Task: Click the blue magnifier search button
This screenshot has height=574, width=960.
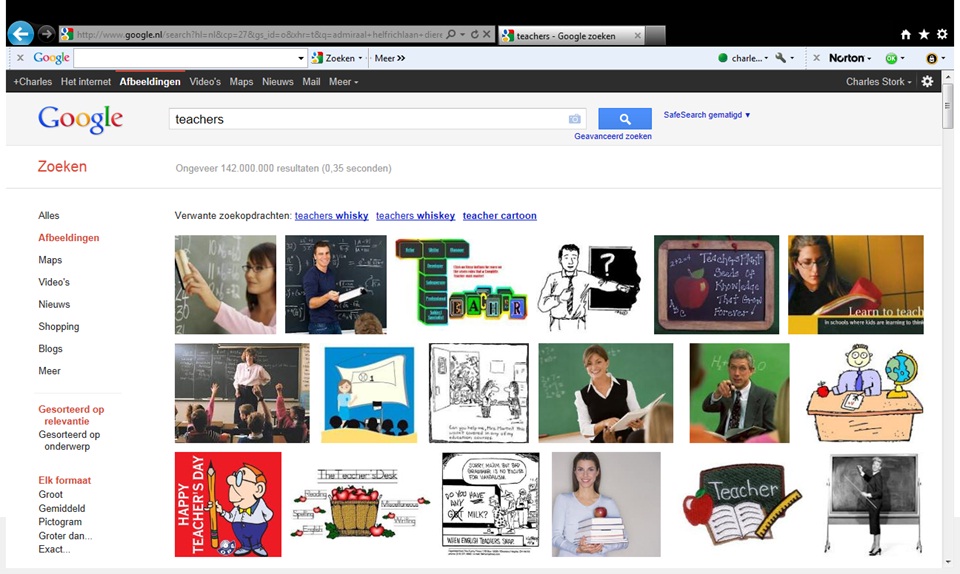Action: tap(624, 119)
